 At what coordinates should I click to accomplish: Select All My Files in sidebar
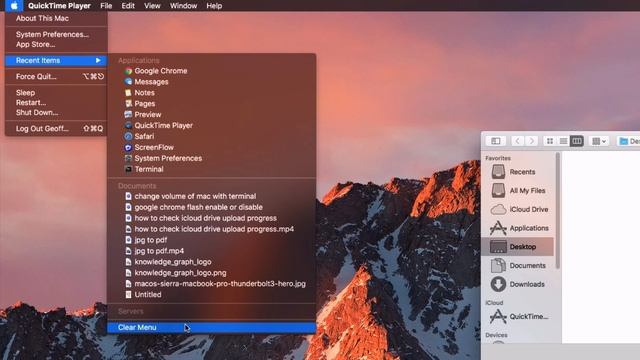518,191
